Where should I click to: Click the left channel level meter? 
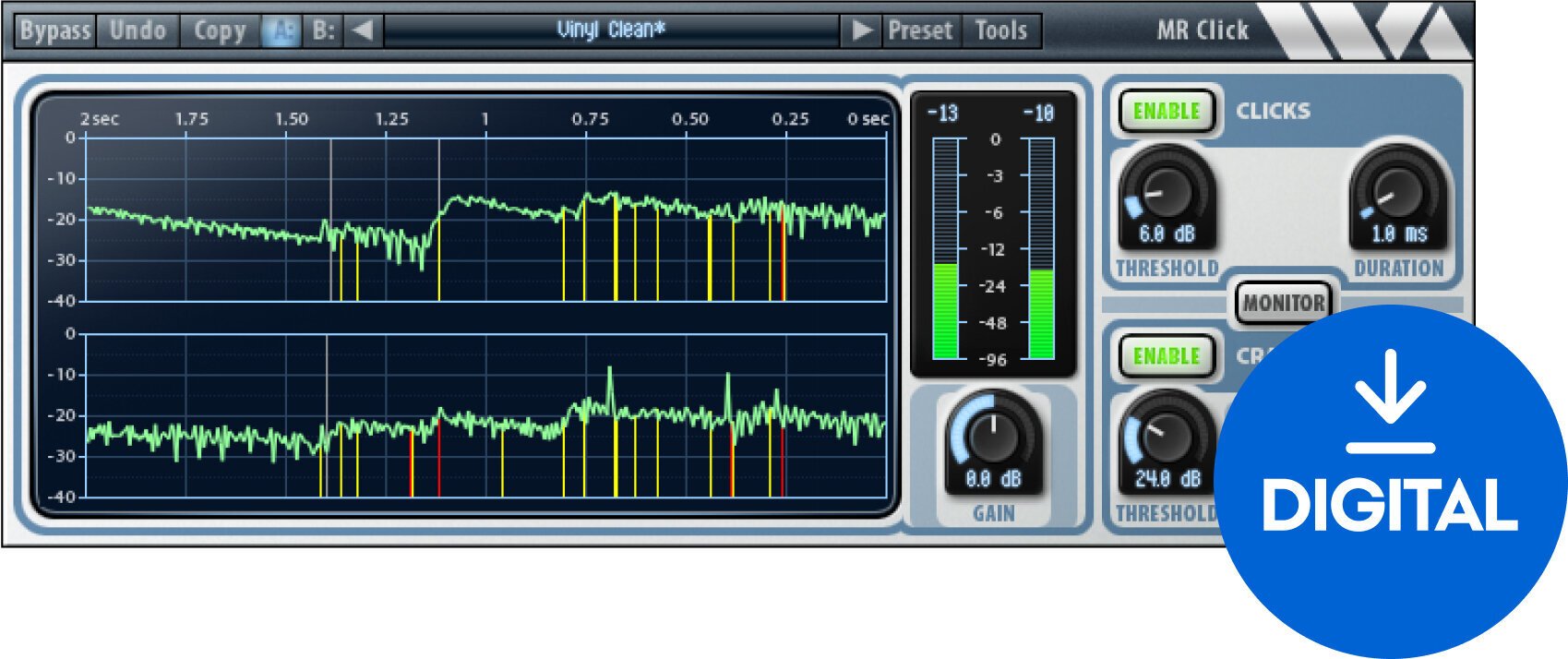click(x=945, y=248)
